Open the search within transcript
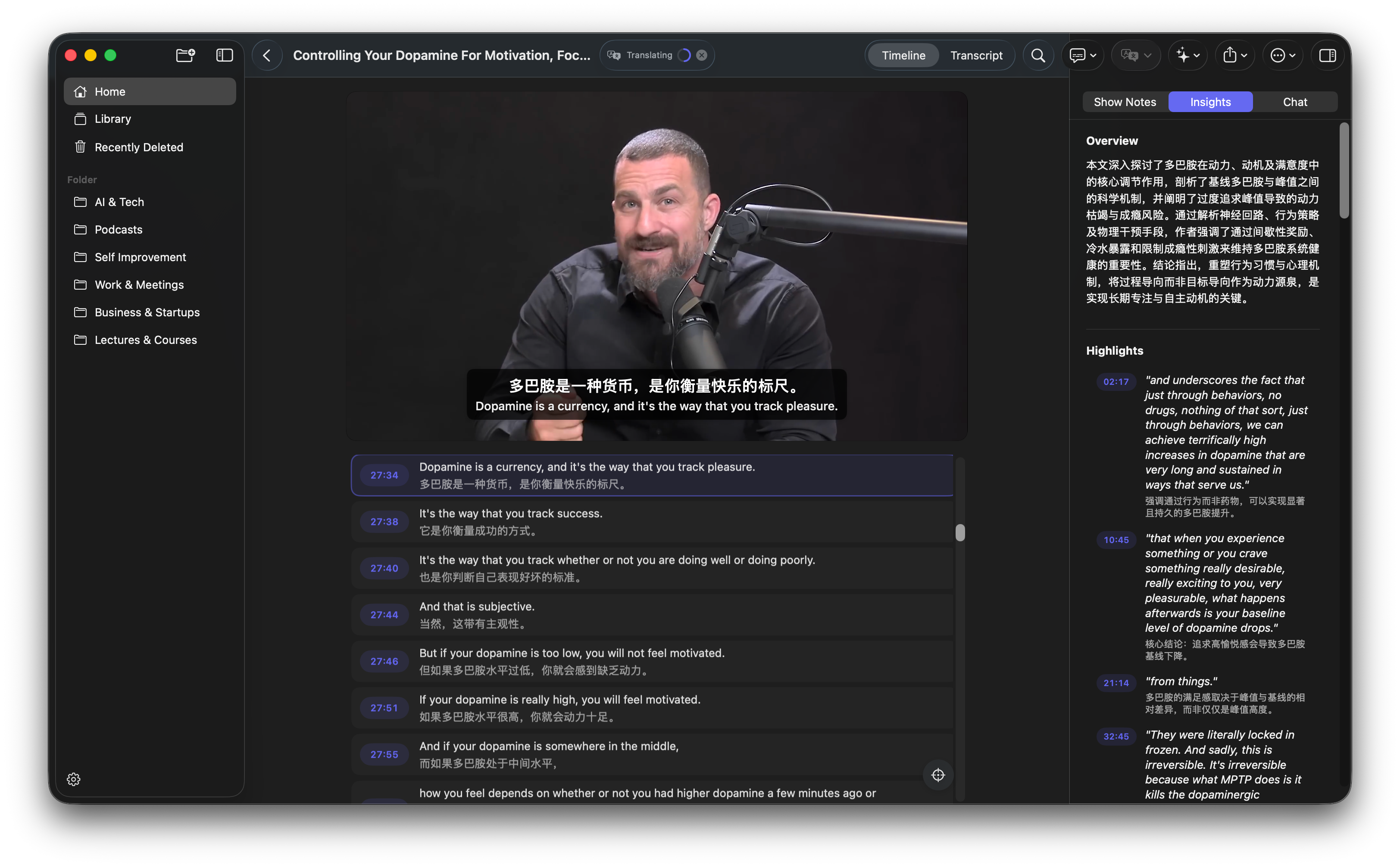 coord(1038,55)
